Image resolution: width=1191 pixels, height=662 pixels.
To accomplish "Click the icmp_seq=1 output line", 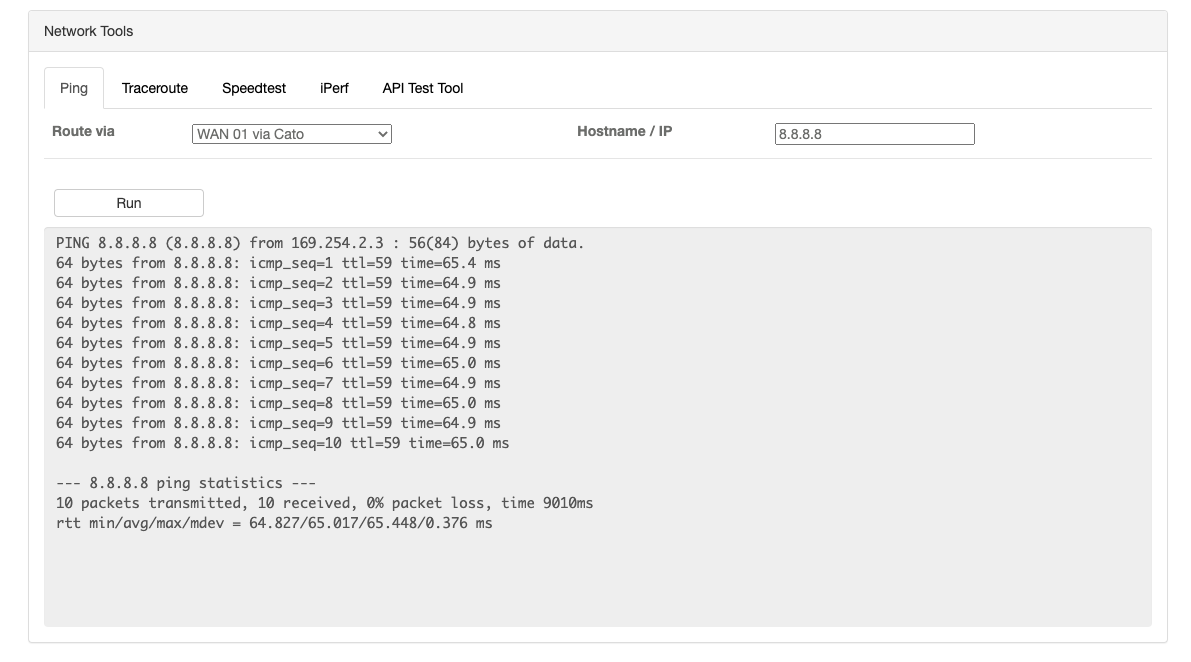I will pyautogui.click(x=278, y=263).
